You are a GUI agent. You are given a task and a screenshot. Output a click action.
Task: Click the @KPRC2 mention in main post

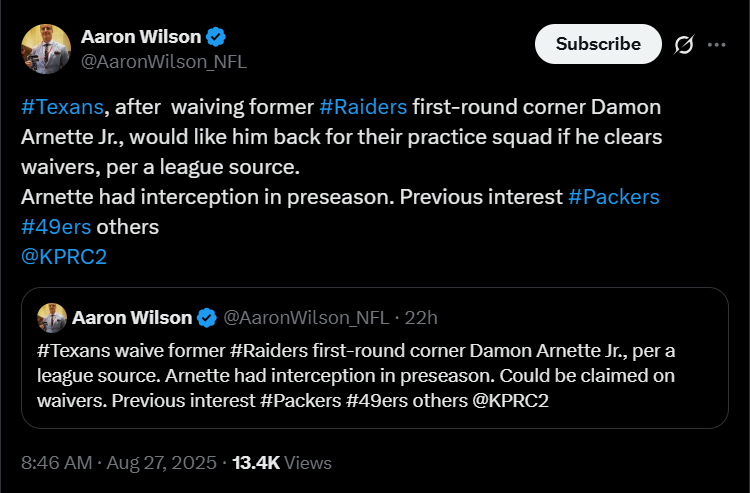pos(64,257)
